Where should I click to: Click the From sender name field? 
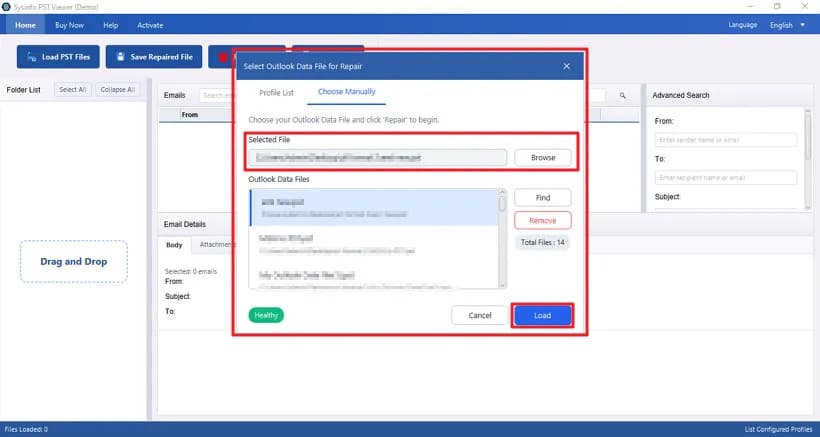pos(726,140)
